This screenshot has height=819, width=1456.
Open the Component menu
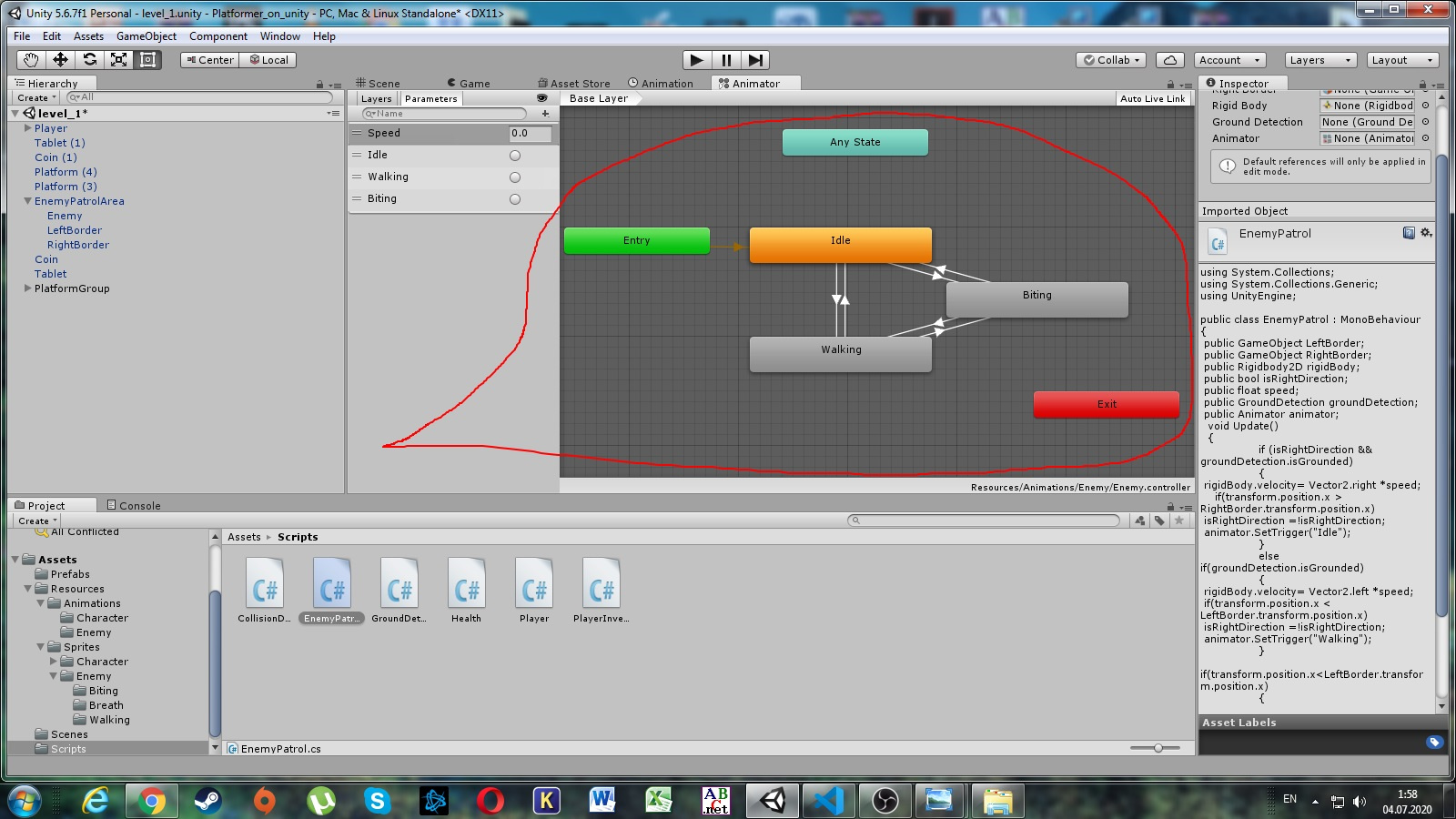[x=218, y=36]
